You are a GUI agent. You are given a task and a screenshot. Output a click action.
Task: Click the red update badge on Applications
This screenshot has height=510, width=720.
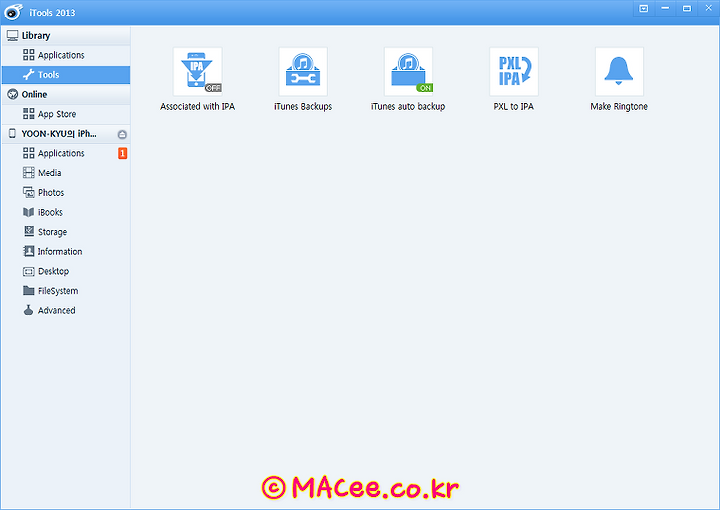click(x=122, y=153)
